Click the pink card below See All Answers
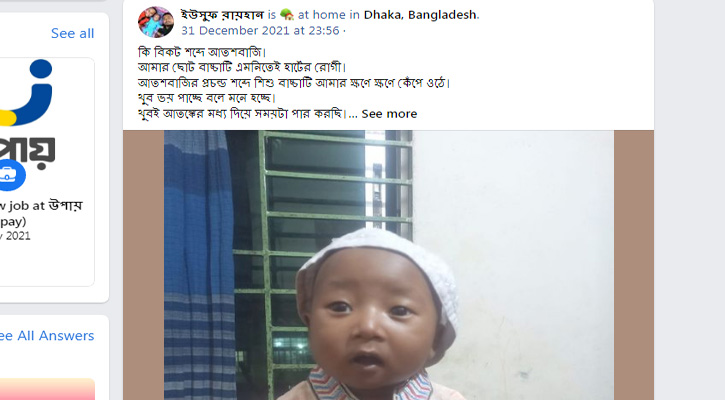The image size is (725, 400). pos(47,389)
